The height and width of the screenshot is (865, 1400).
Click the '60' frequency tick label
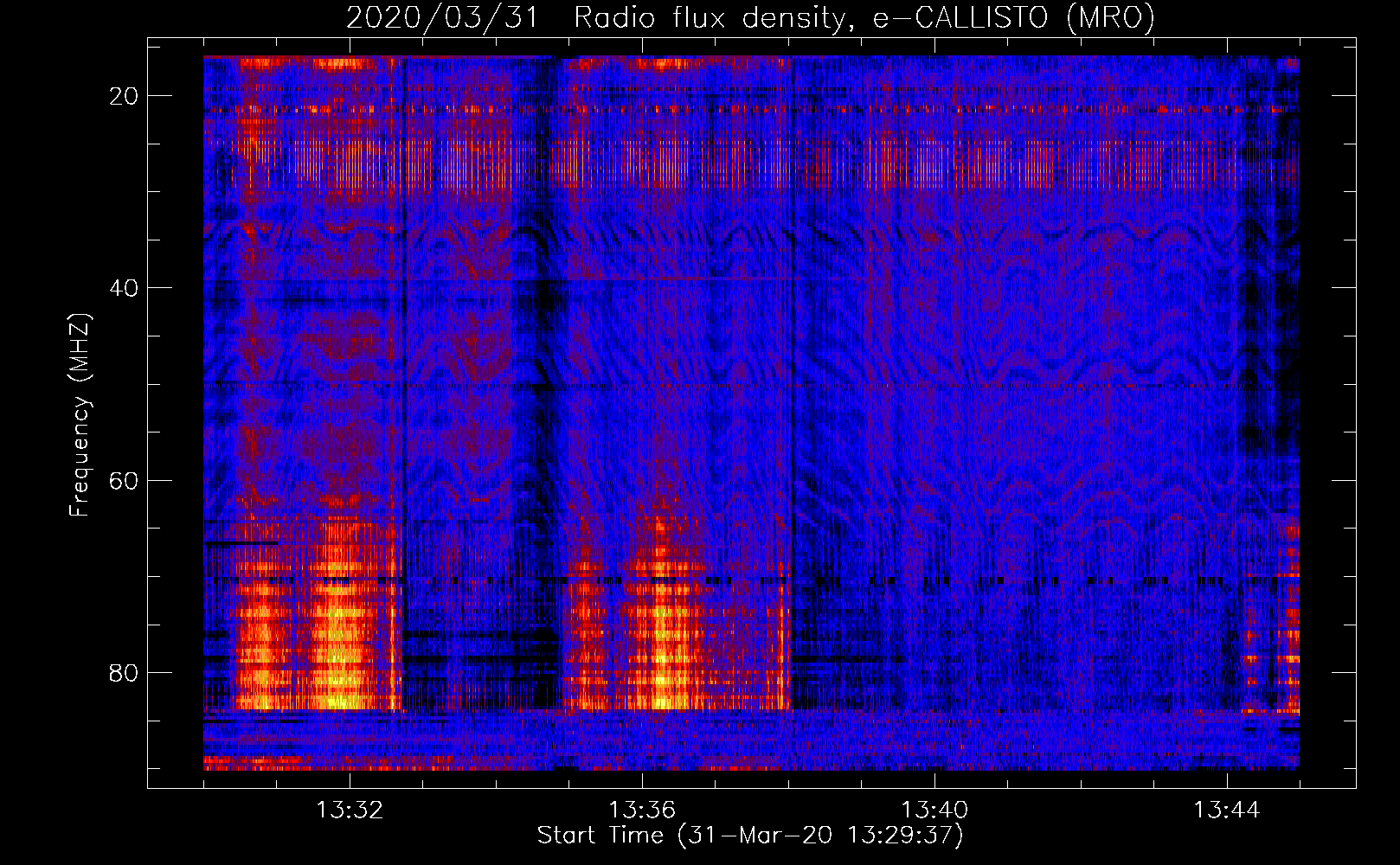click(125, 480)
